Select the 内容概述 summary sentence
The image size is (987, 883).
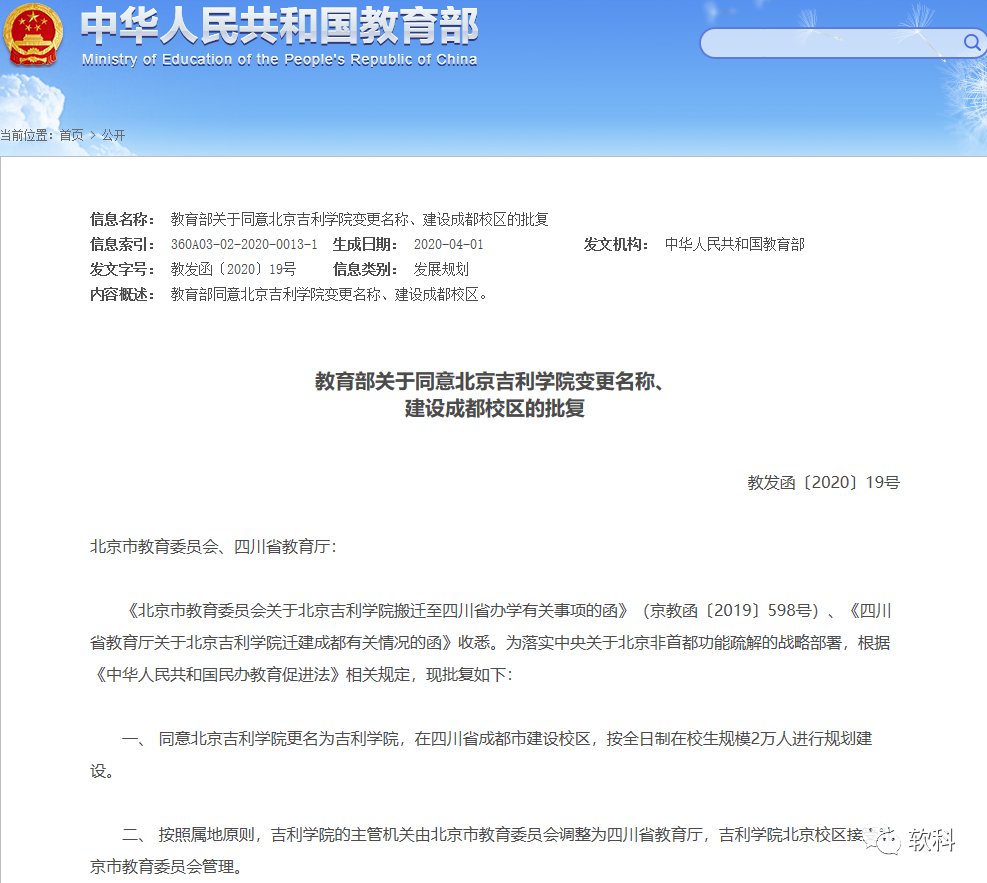point(329,295)
